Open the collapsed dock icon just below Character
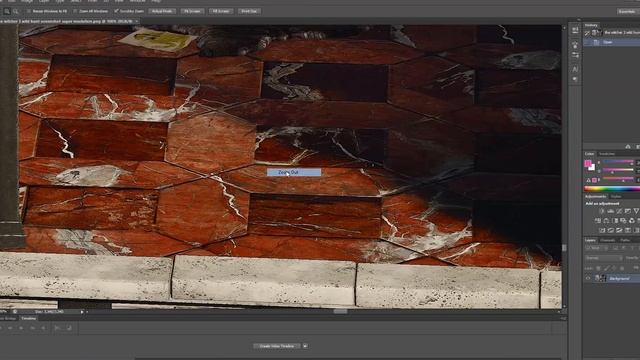Viewport: 640px width, 360px height. point(575,79)
